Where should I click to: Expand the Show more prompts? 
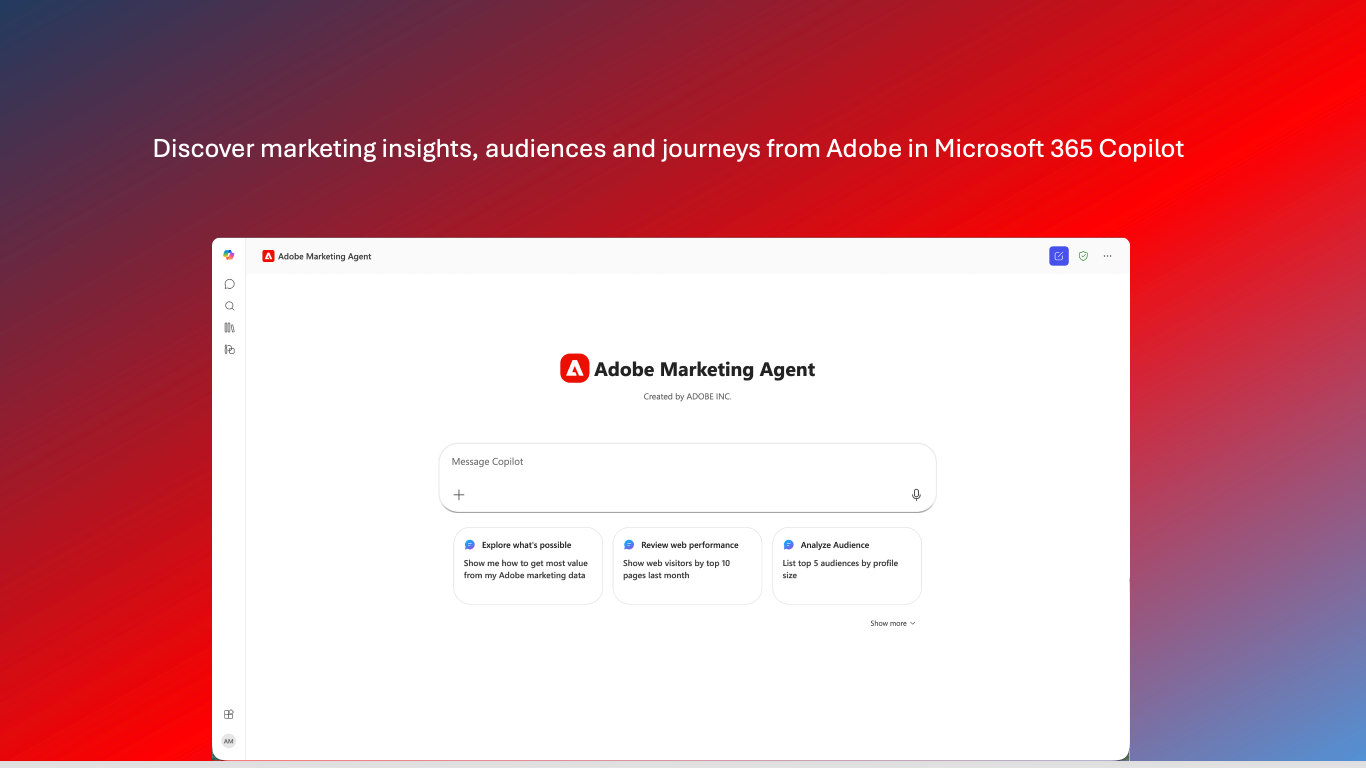coord(892,623)
